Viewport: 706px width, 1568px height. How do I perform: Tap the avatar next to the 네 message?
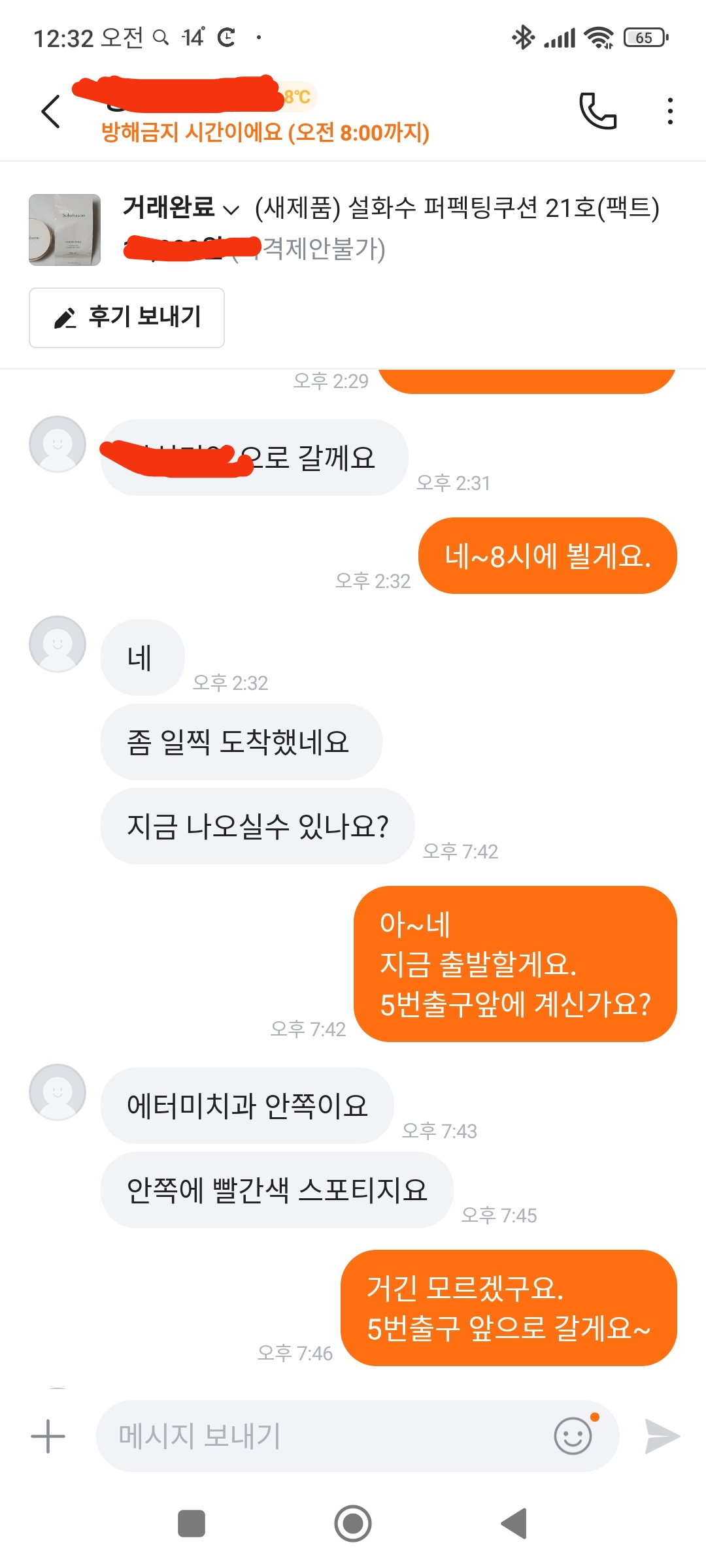tap(58, 644)
